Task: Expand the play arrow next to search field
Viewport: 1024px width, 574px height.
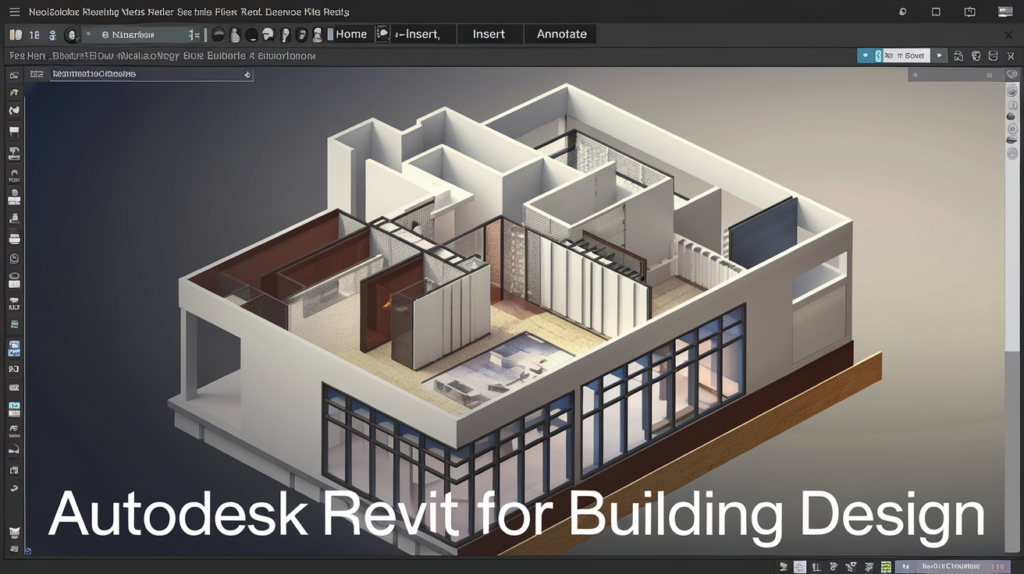Action: pyautogui.click(x=941, y=56)
